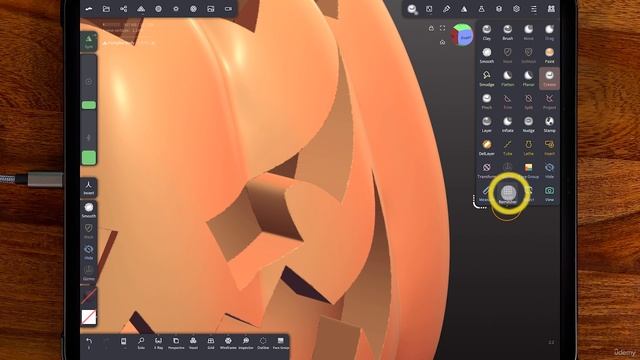Undo the last action

pyautogui.click(x=89, y=343)
